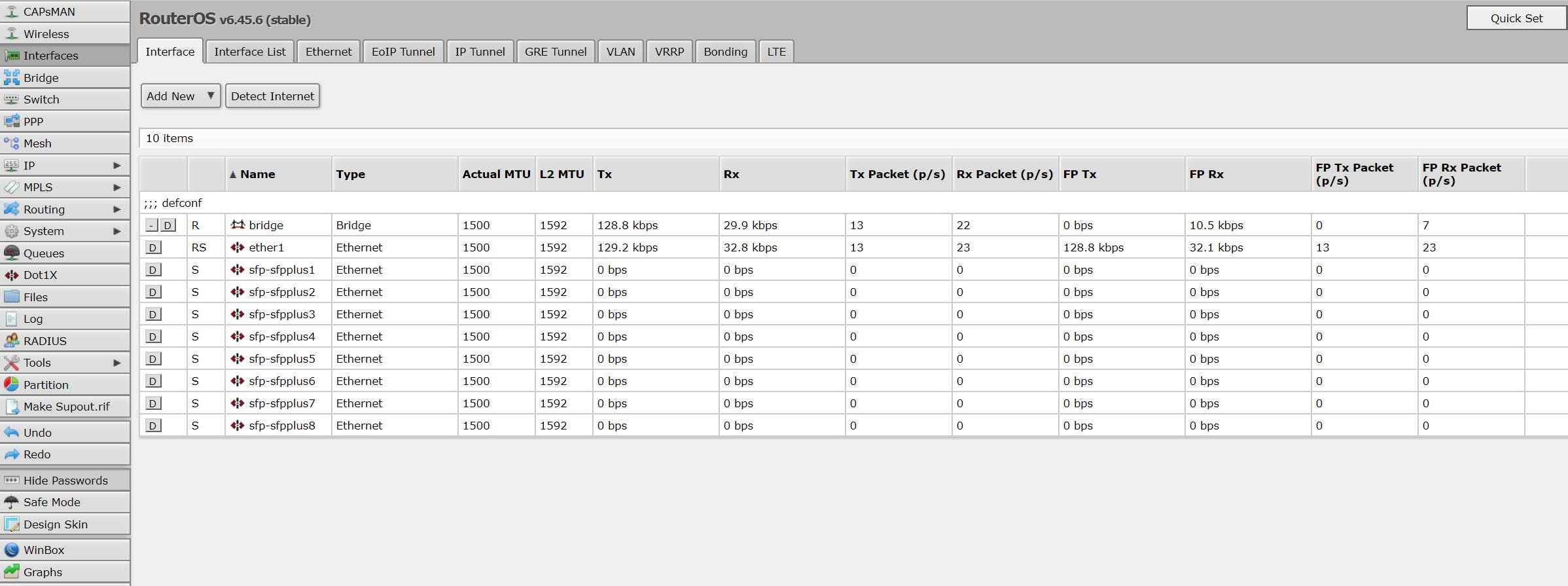This screenshot has height=586, width=1568.
Task: Sort by the Tx column header
Action: (656, 174)
